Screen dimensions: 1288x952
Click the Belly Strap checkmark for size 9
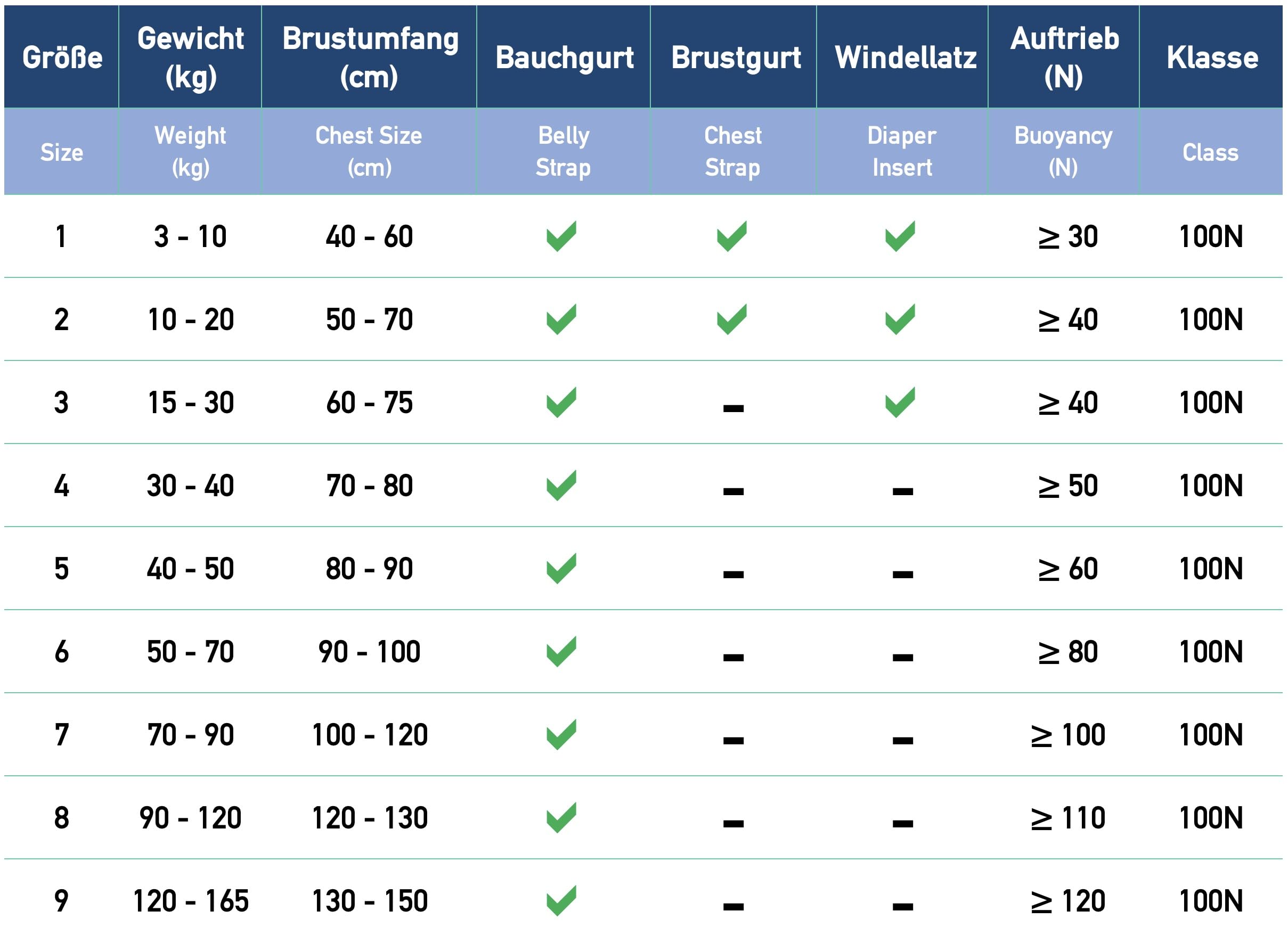click(x=561, y=901)
